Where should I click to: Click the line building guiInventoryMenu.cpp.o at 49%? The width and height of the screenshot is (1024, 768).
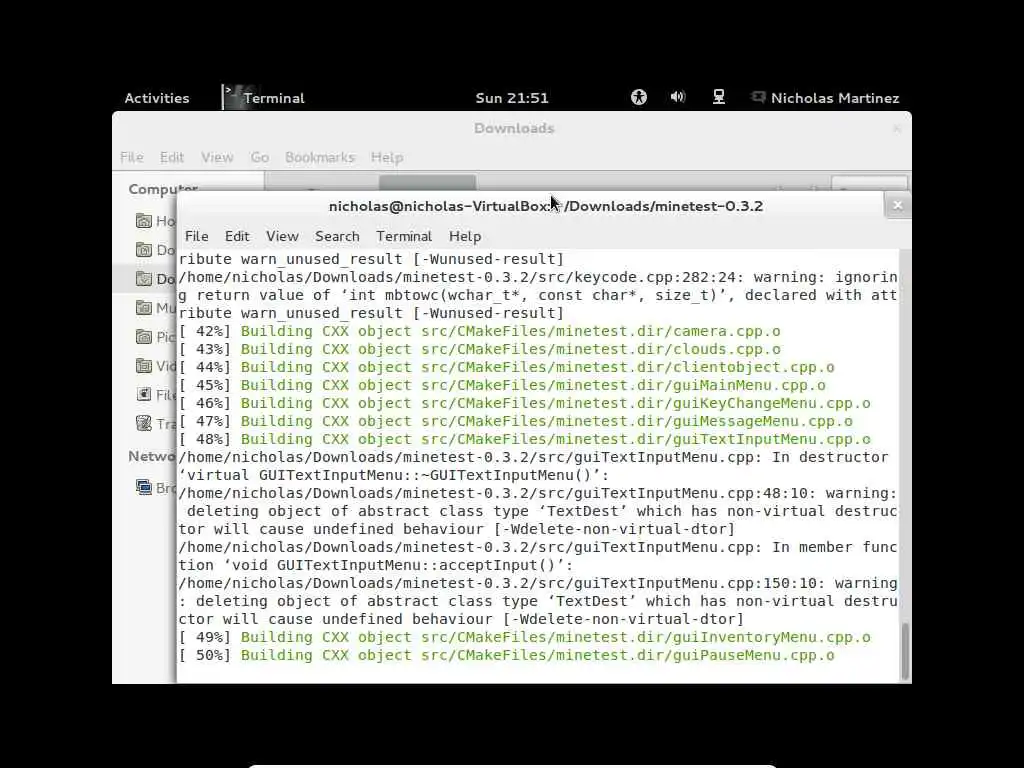pos(524,637)
